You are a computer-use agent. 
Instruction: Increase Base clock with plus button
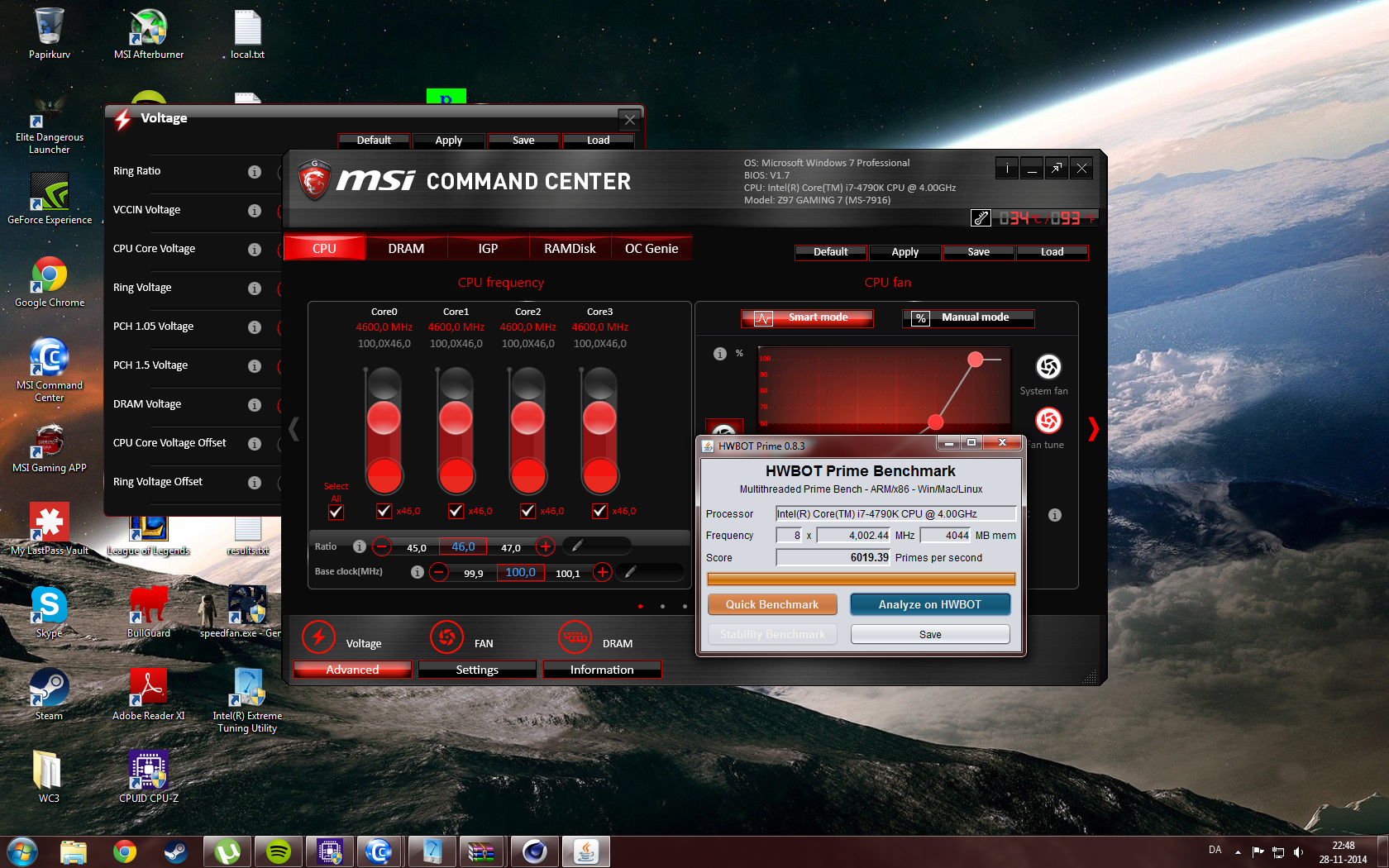click(603, 572)
